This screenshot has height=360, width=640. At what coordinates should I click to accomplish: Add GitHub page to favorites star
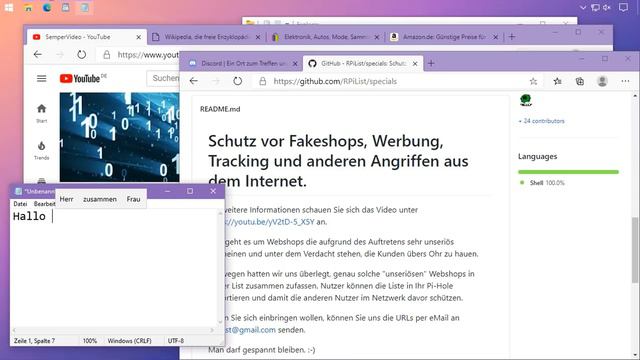coord(533,81)
